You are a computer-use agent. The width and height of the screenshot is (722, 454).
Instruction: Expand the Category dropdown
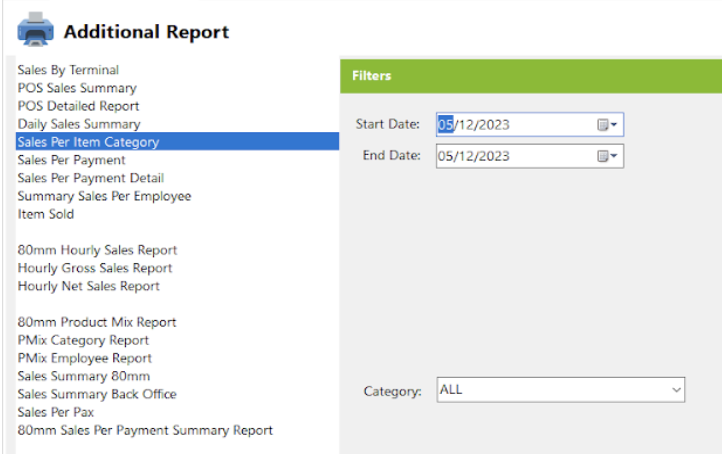pos(676,390)
